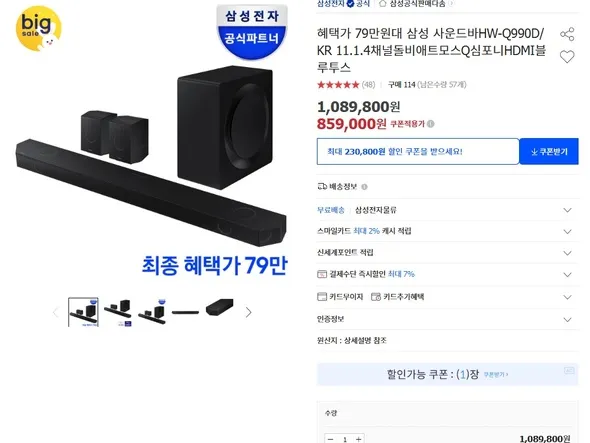
Task: Select the second soundbar thumbnail image
Action: 117,312
